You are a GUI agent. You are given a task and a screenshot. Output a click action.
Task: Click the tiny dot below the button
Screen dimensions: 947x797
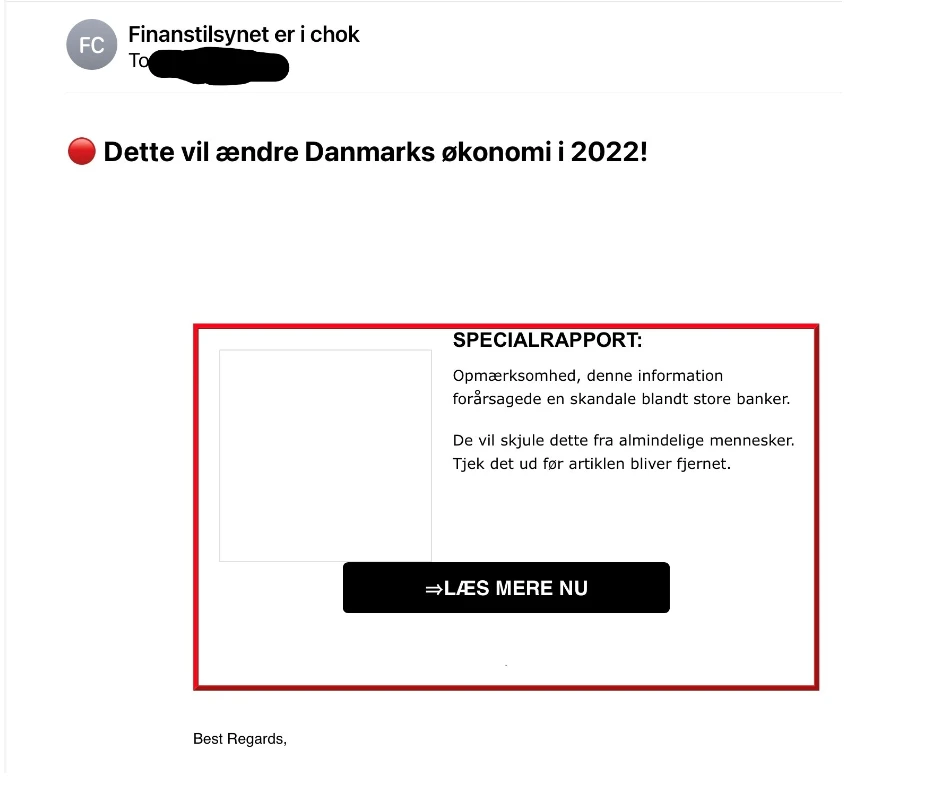506,665
